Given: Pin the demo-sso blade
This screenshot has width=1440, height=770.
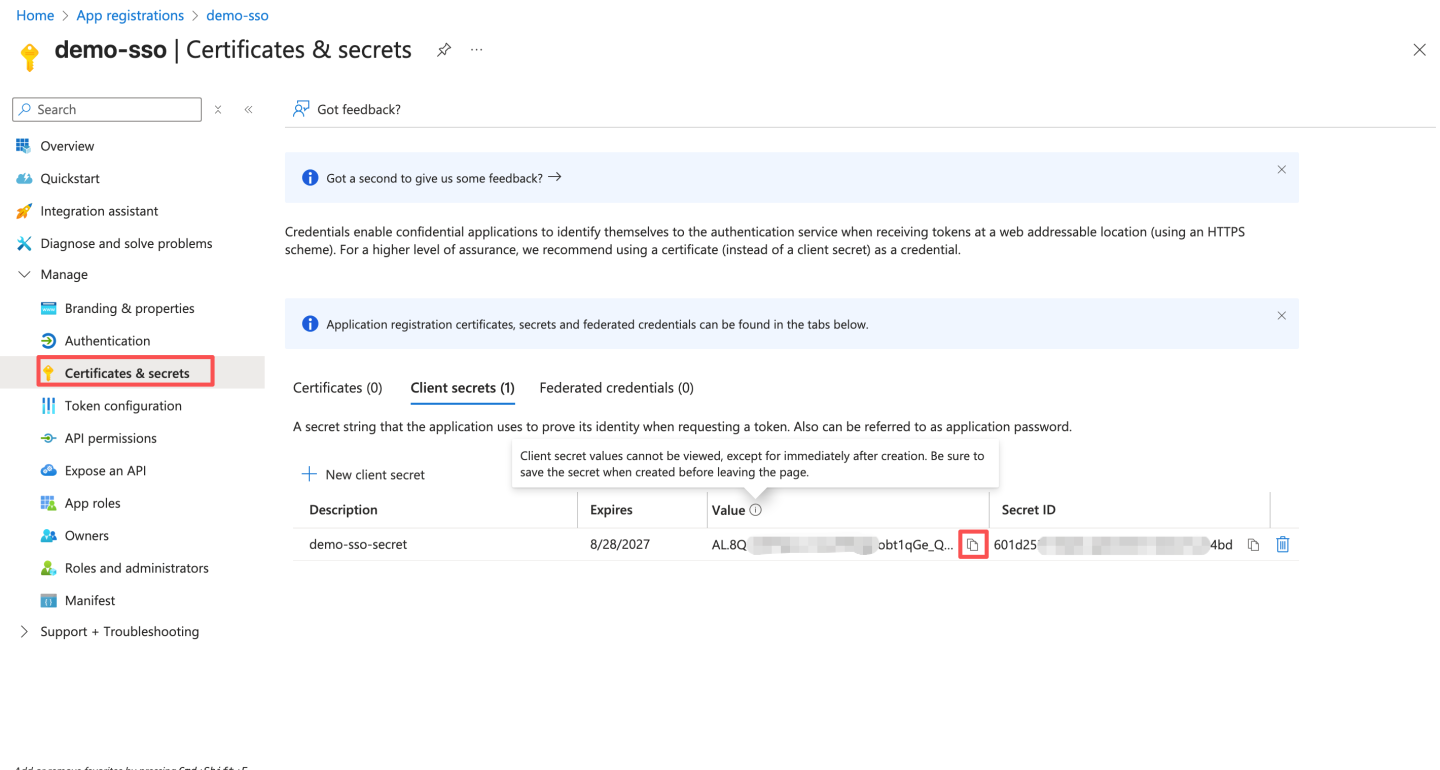Looking at the screenshot, I should pyautogui.click(x=444, y=50).
